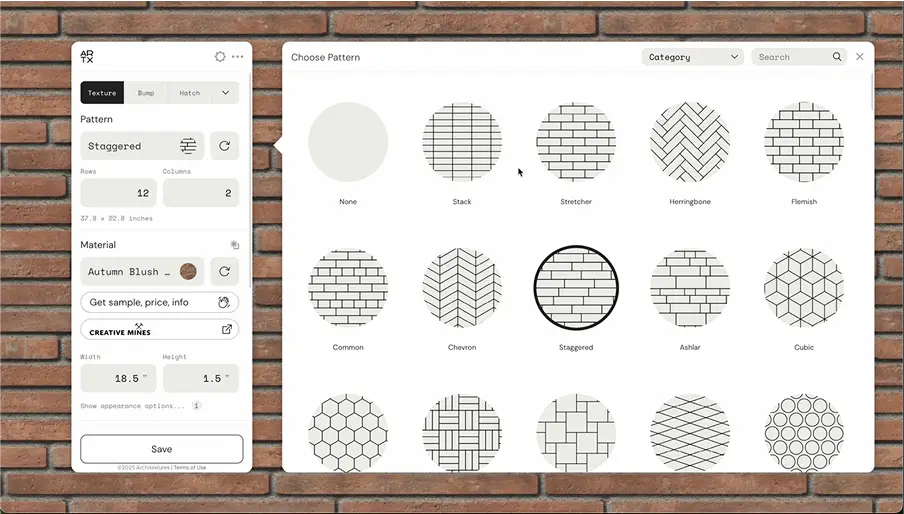Open the Terms of Use link
Viewport: 904px width, 514px height.
point(190,467)
